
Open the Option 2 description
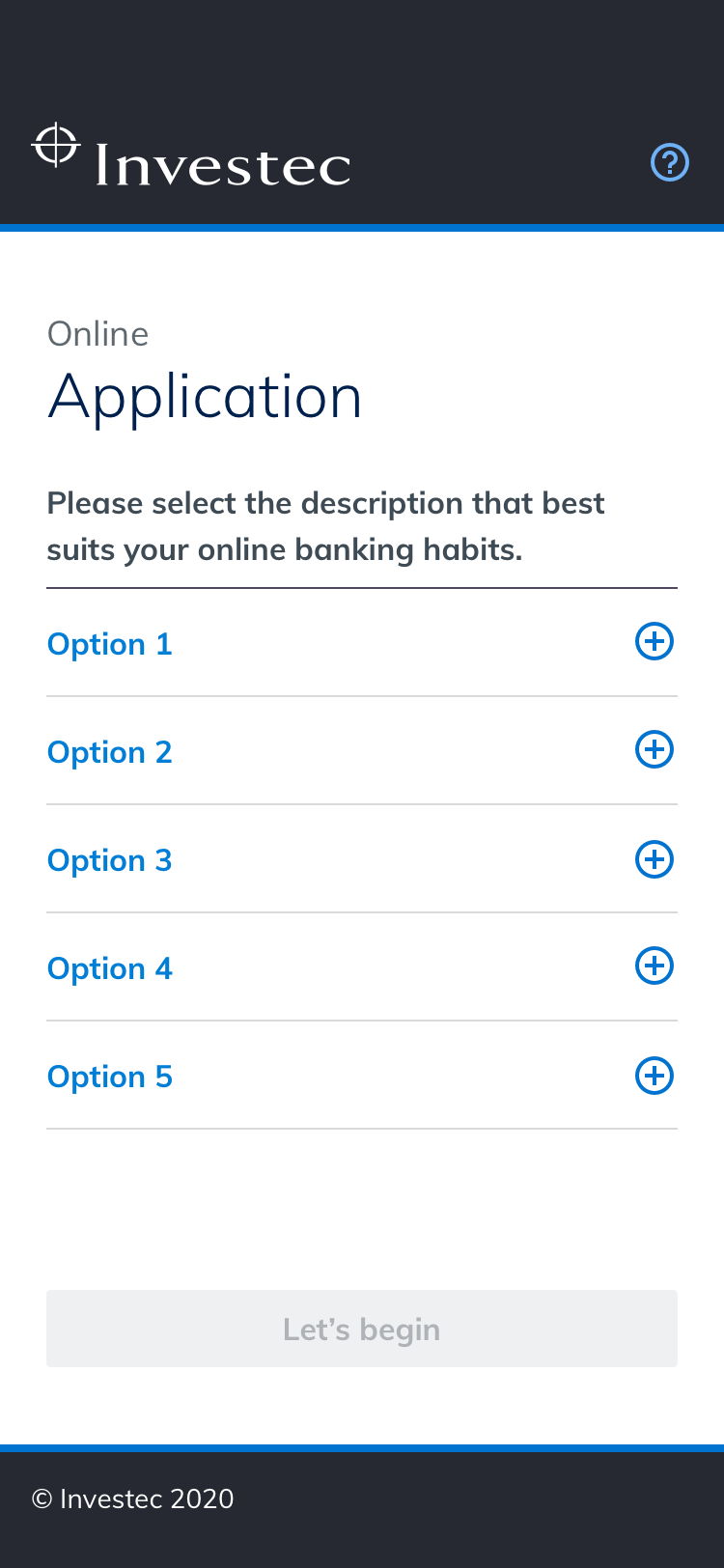[x=110, y=752]
